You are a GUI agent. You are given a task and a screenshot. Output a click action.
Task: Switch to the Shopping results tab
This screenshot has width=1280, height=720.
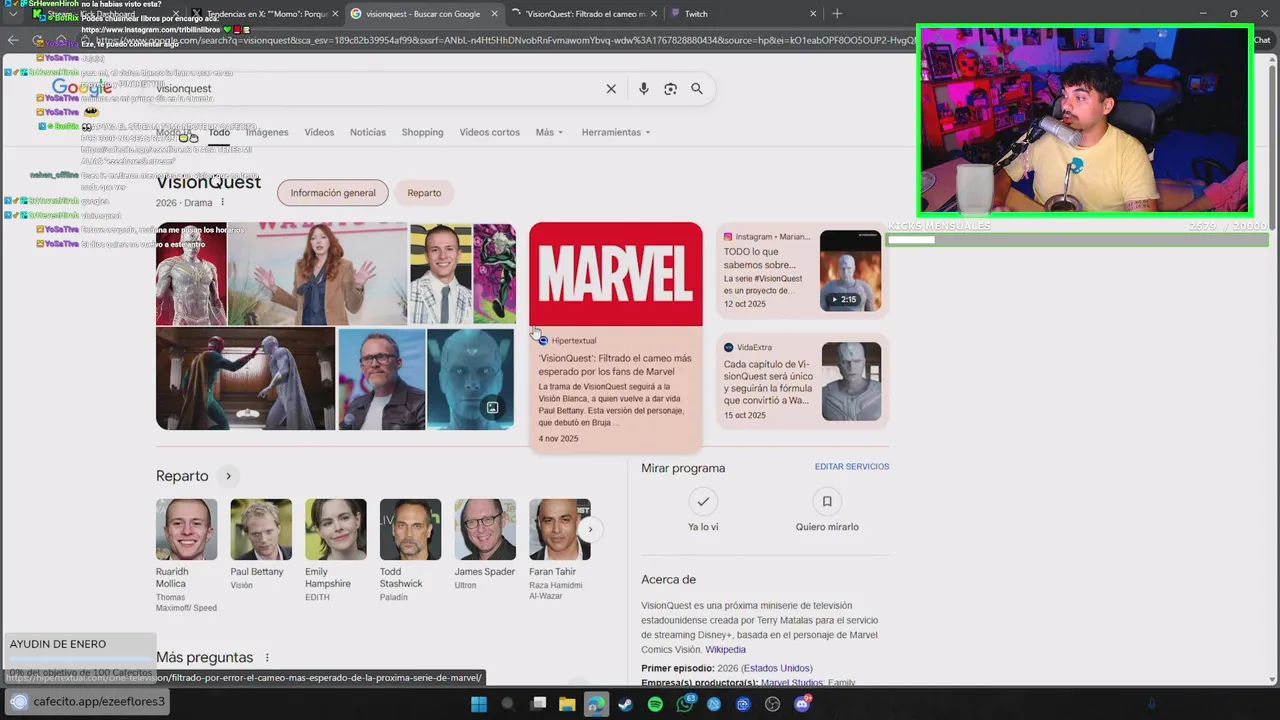[422, 132]
